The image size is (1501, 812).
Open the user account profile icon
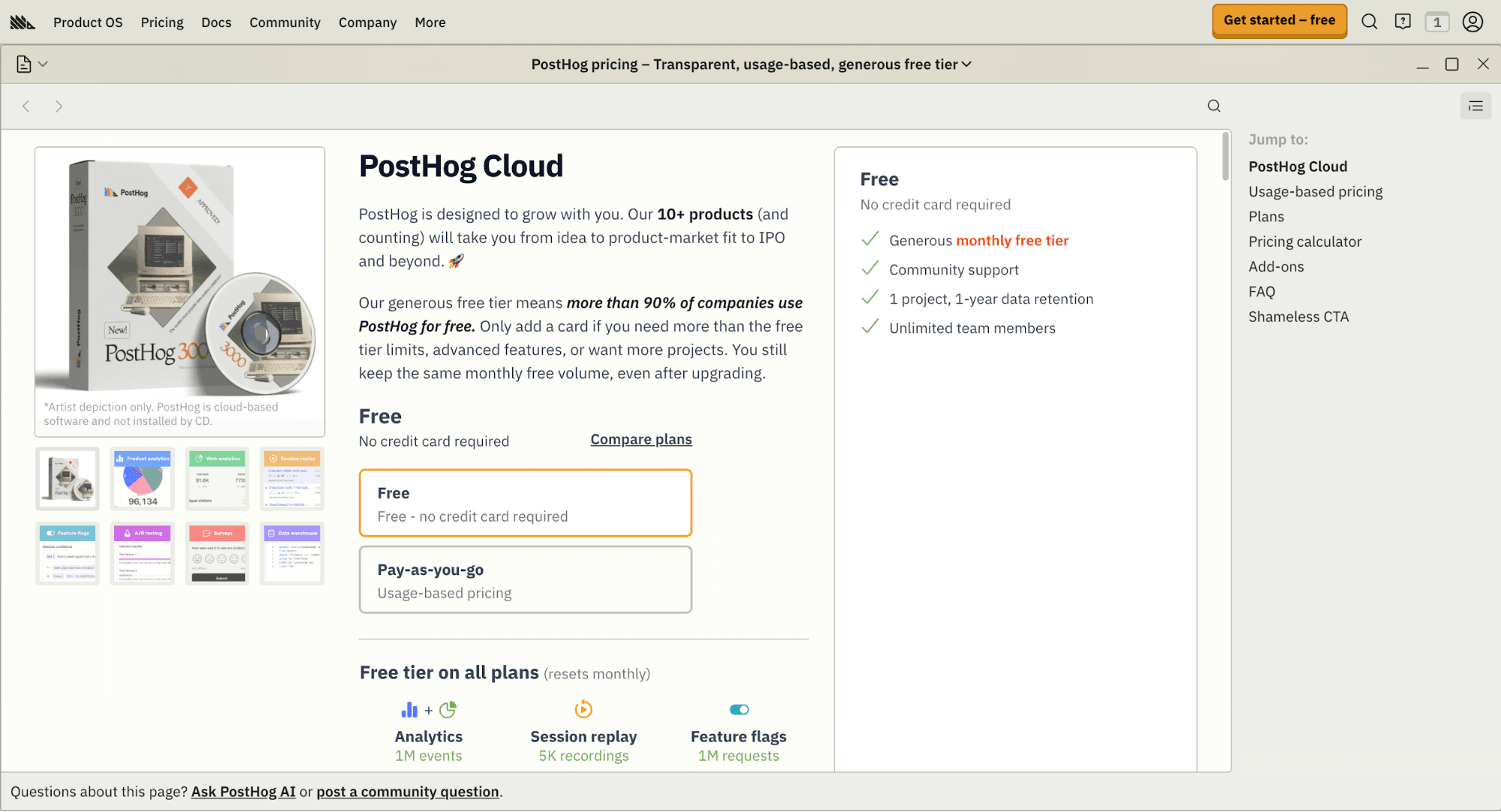pos(1472,22)
